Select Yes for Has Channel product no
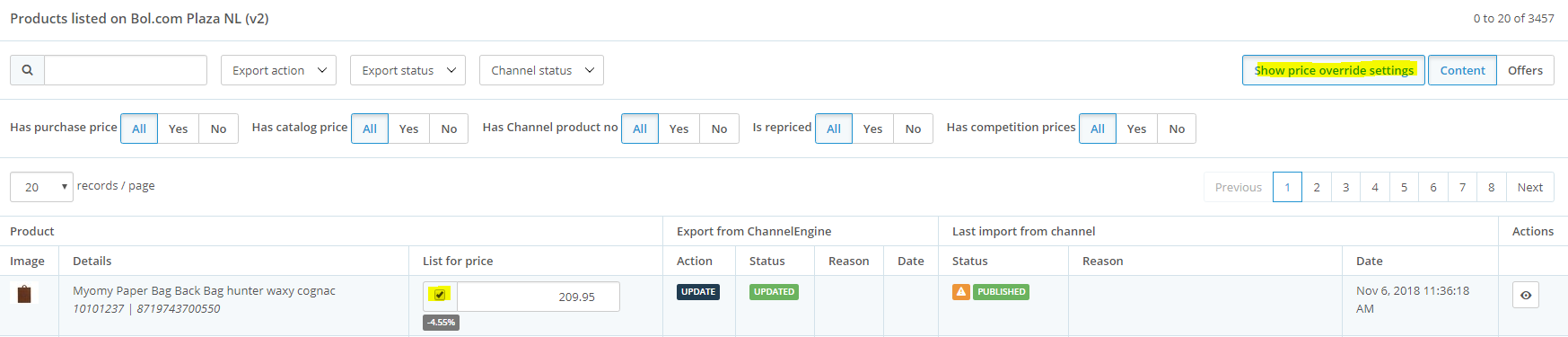 pos(679,129)
